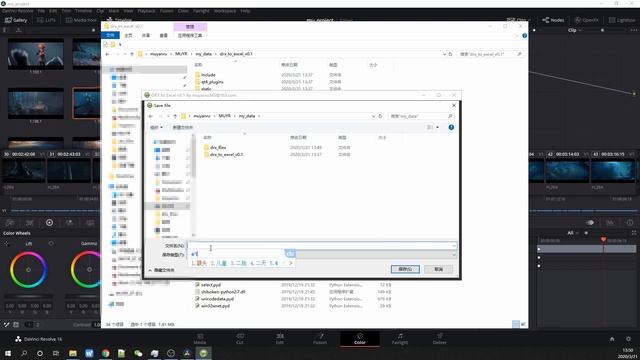Screen dimensions: 640x360
Task: Open the file name history dropdown arrow
Action: point(454,246)
